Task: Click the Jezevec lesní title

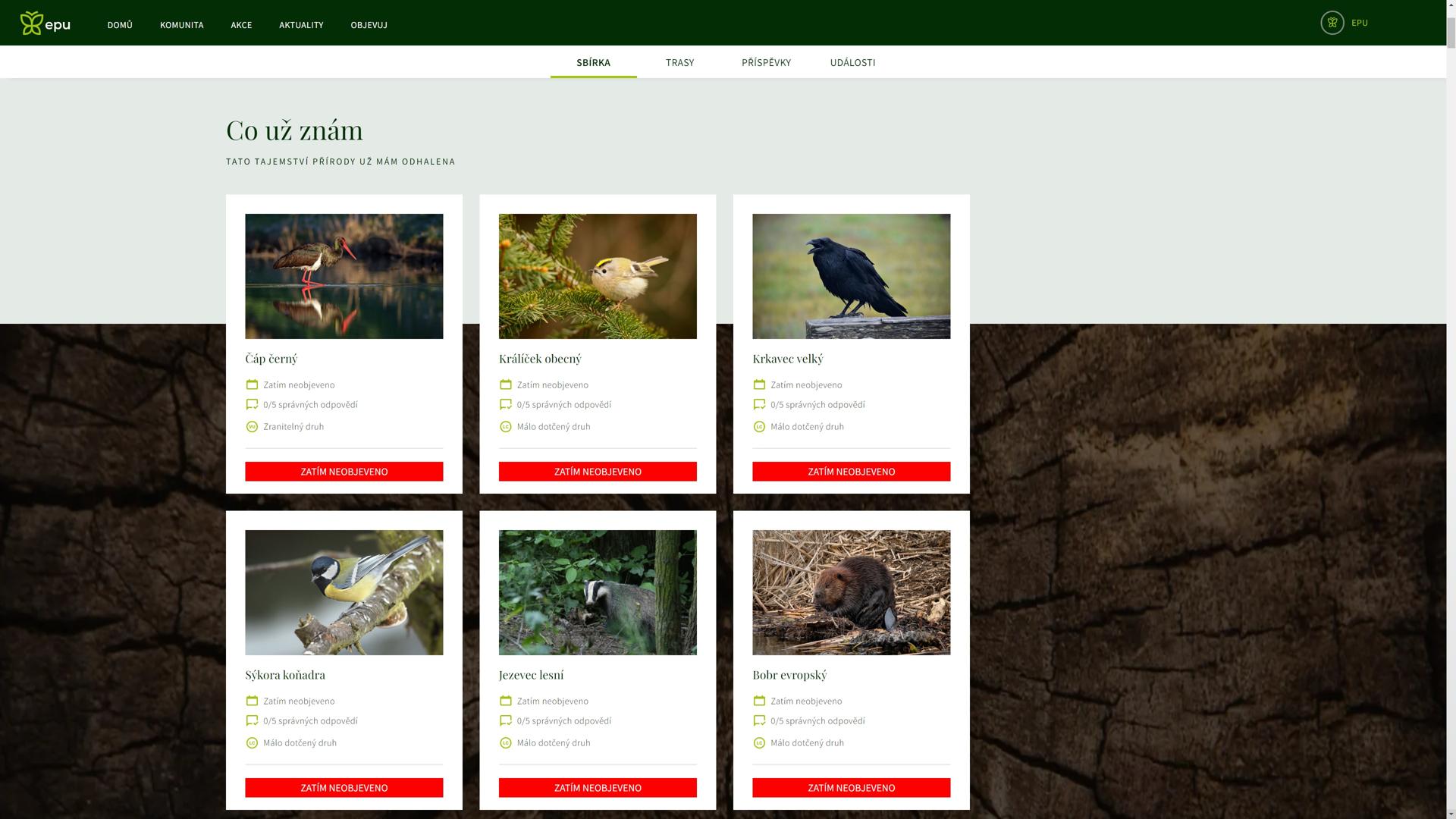Action: coord(531,675)
